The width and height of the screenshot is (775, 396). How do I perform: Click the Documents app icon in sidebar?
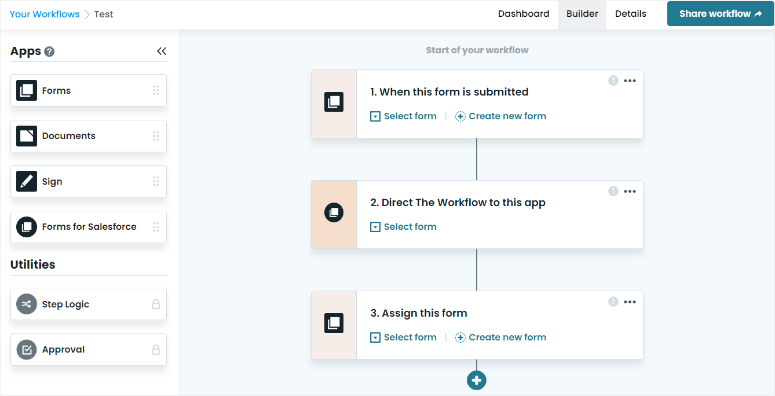[26, 136]
